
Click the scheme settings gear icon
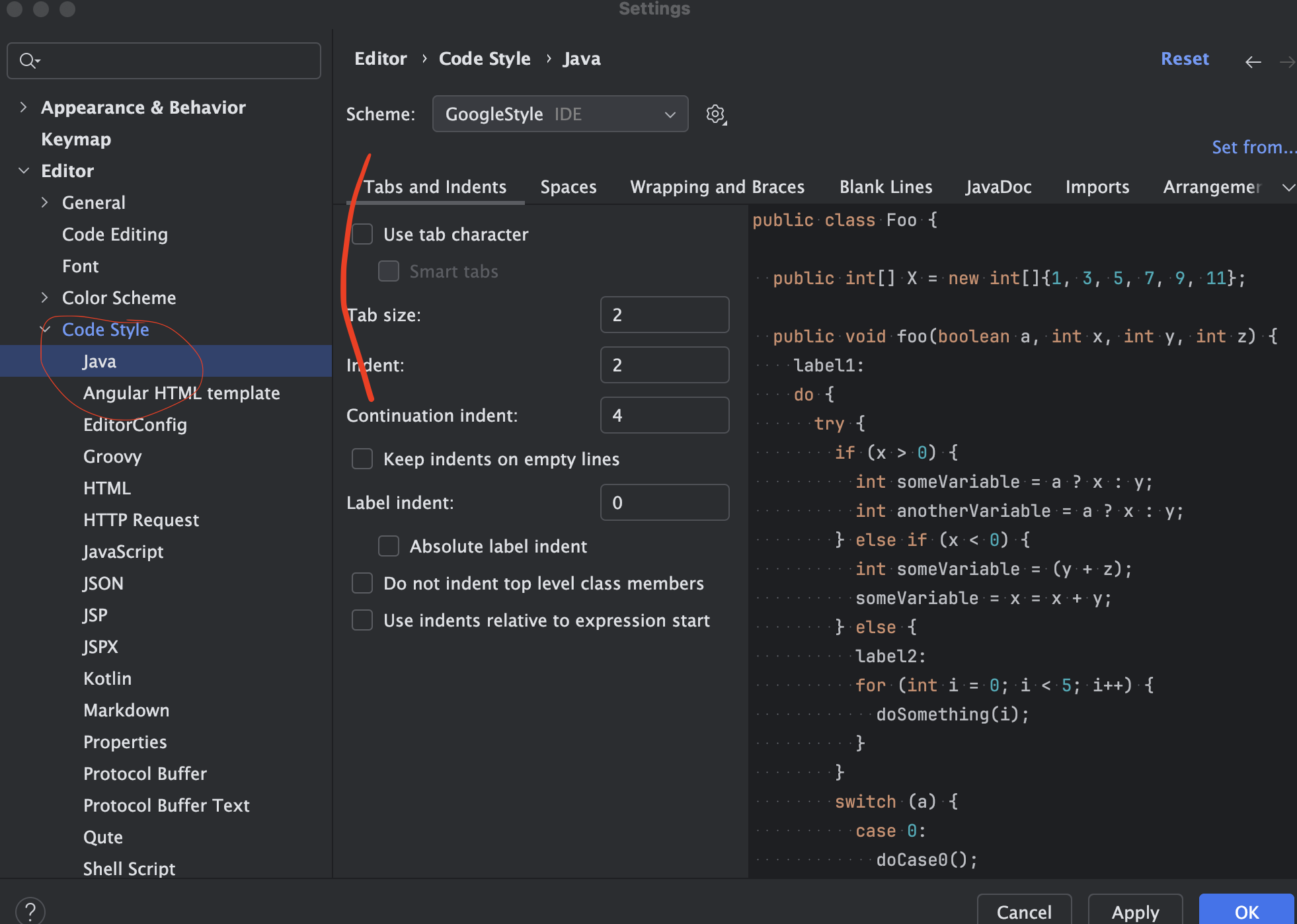click(716, 114)
